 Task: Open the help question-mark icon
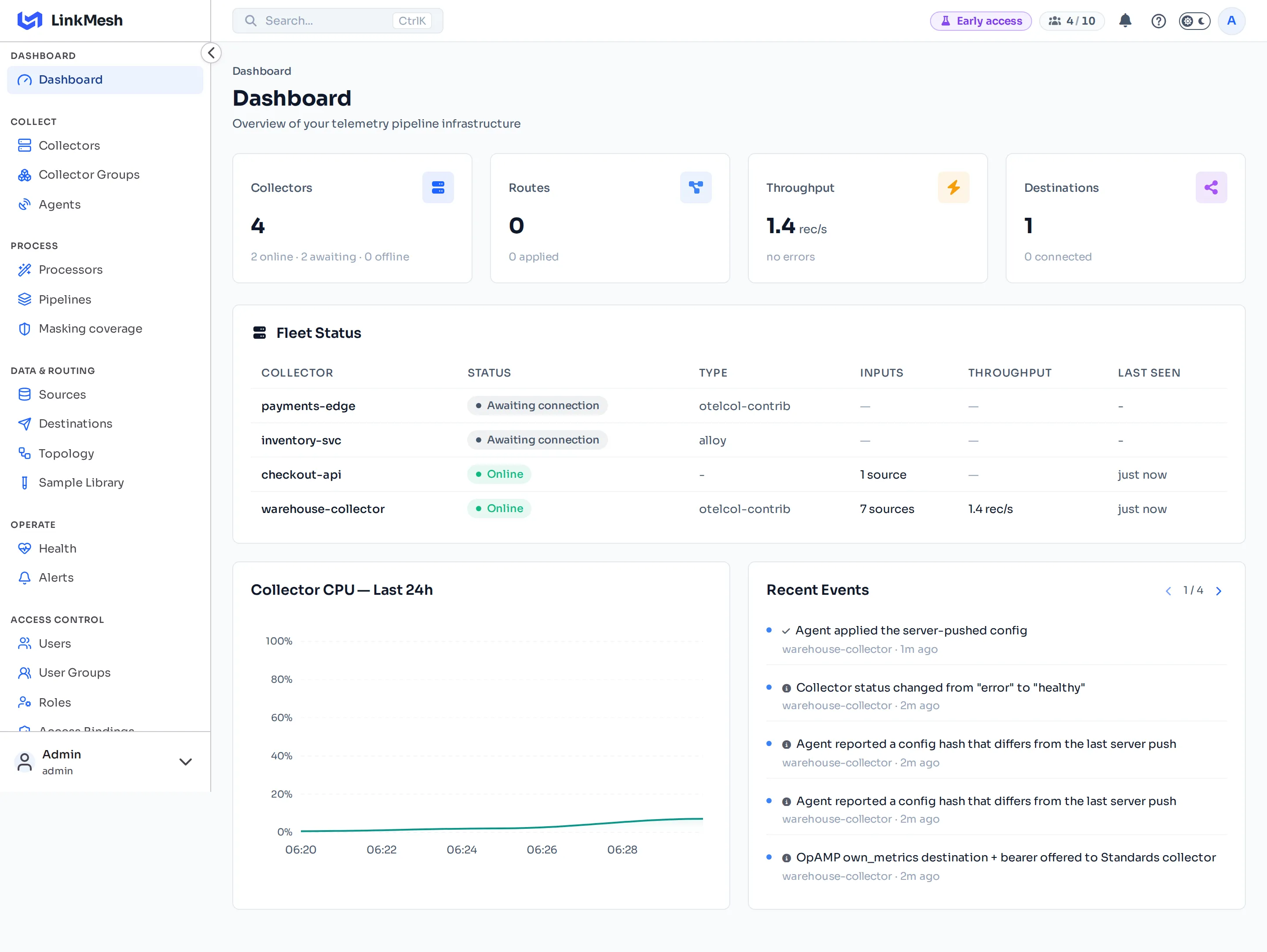(x=1159, y=21)
